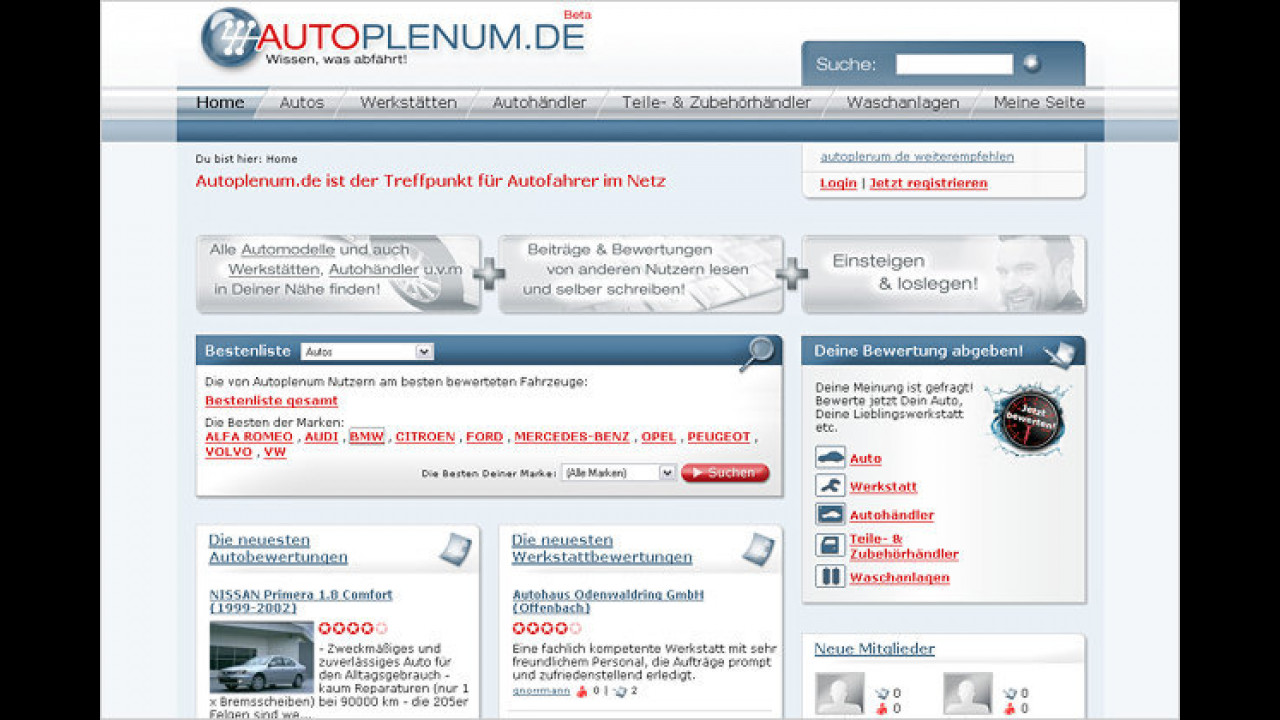The height and width of the screenshot is (720, 1280).
Task: Click the search lens icon beside Suche field
Action: [x=1030, y=62]
